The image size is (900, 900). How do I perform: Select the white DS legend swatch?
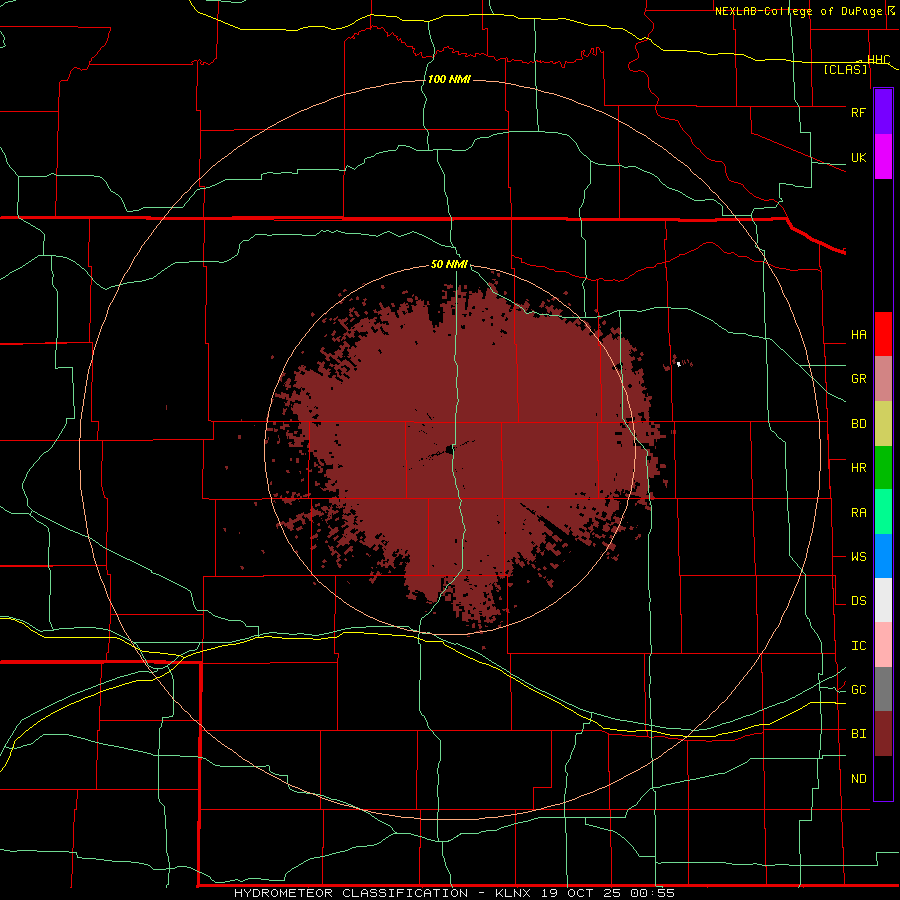click(x=883, y=600)
